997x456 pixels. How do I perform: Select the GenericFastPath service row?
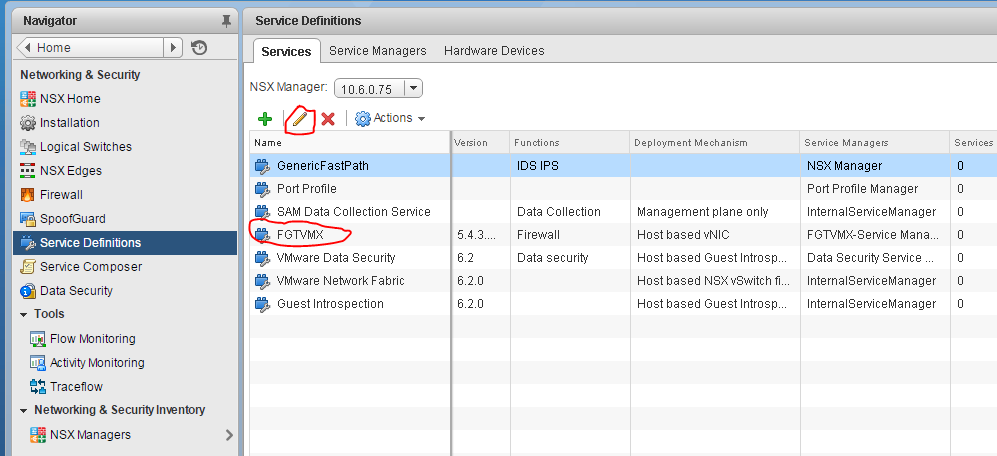623,166
